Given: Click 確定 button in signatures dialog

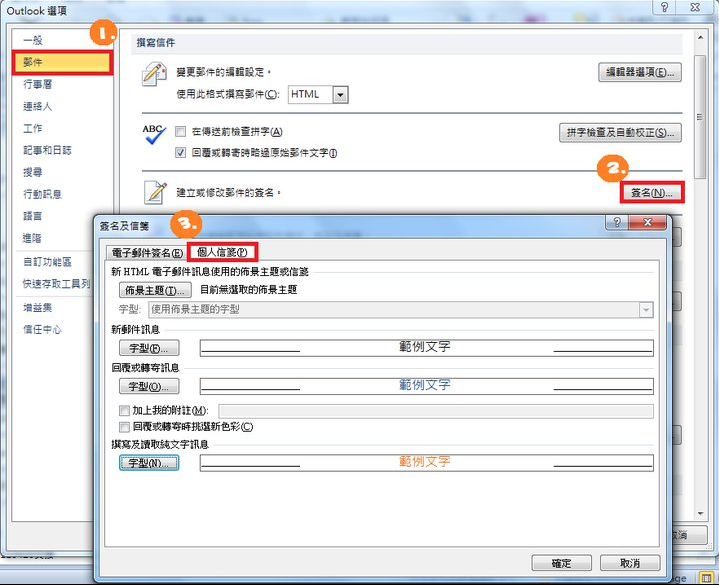Looking at the screenshot, I should point(561,563).
